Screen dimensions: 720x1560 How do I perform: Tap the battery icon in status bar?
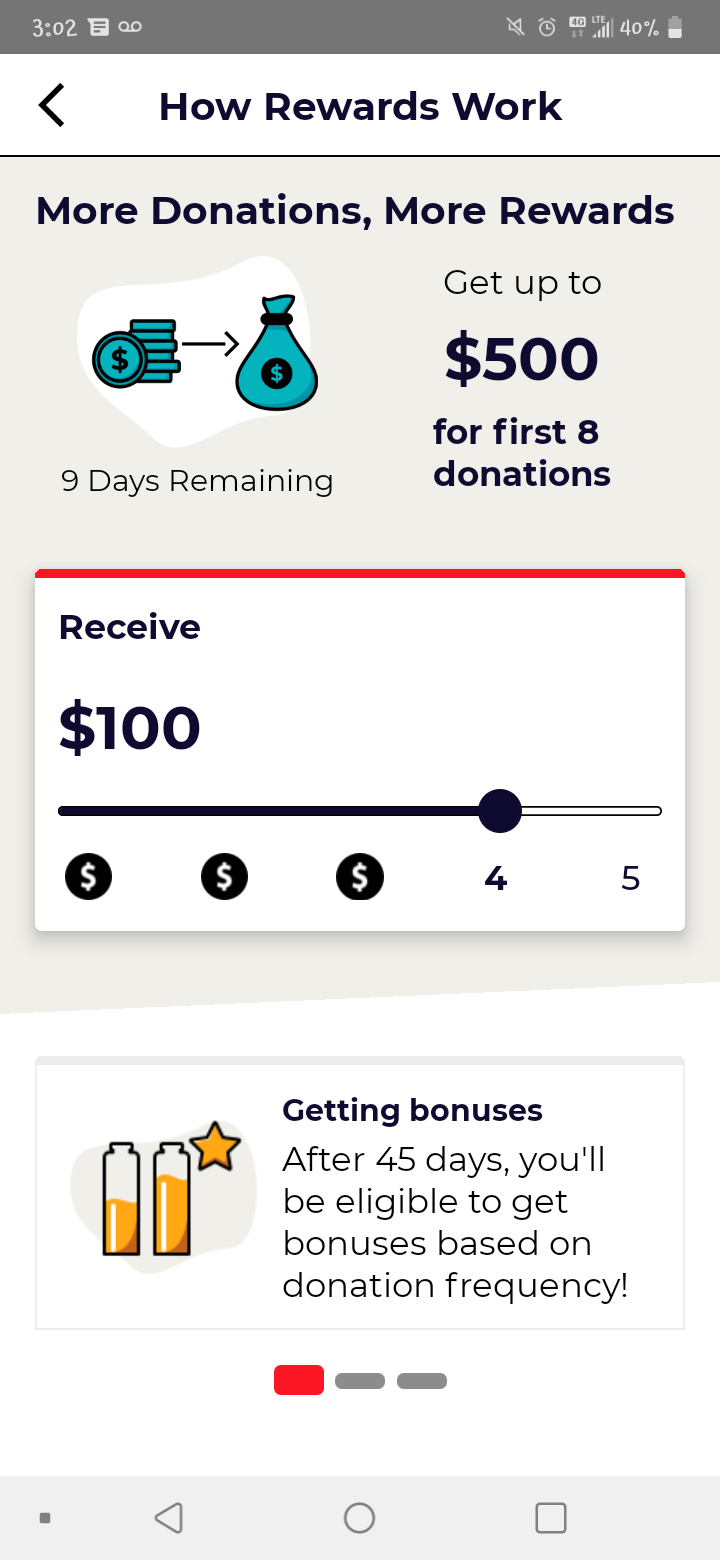click(675, 27)
